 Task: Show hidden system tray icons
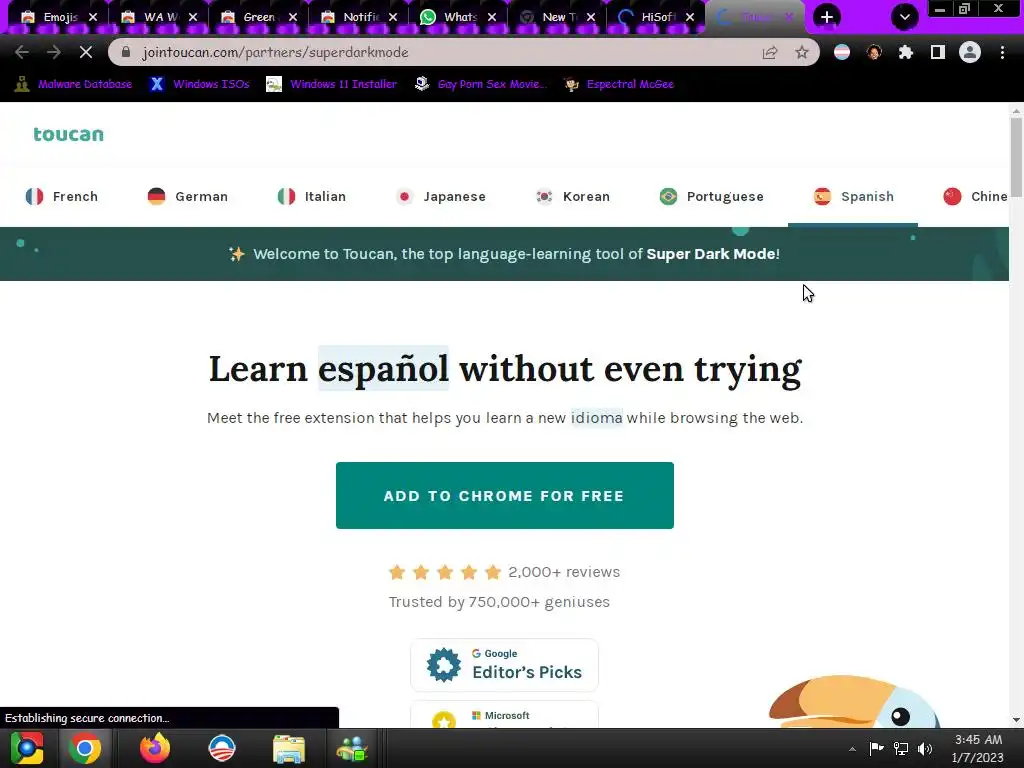click(x=852, y=749)
